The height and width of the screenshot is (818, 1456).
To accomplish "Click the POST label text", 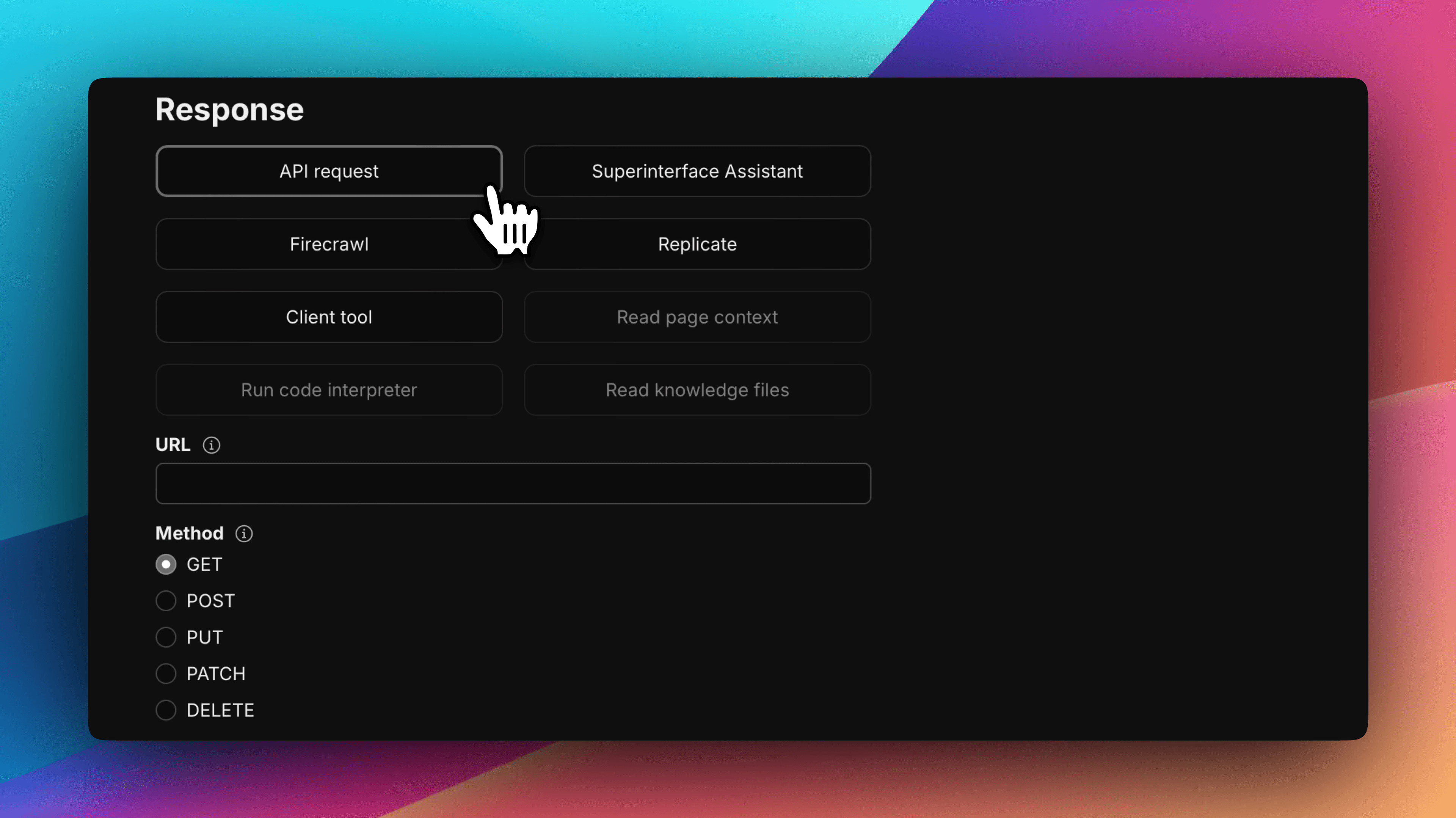I will 210,600.
